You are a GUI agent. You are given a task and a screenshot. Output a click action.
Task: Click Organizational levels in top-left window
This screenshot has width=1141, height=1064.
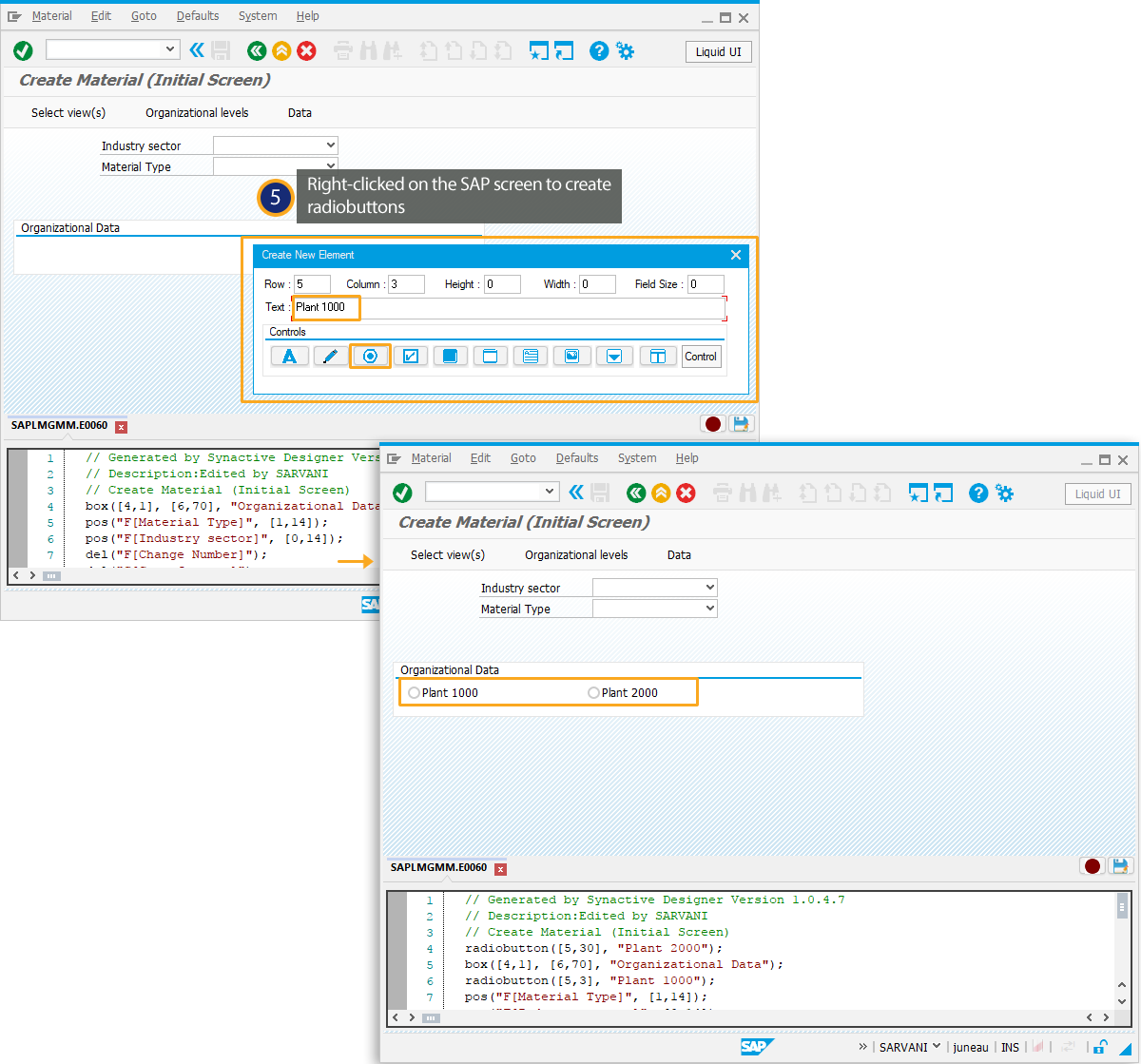coord(197,113)
